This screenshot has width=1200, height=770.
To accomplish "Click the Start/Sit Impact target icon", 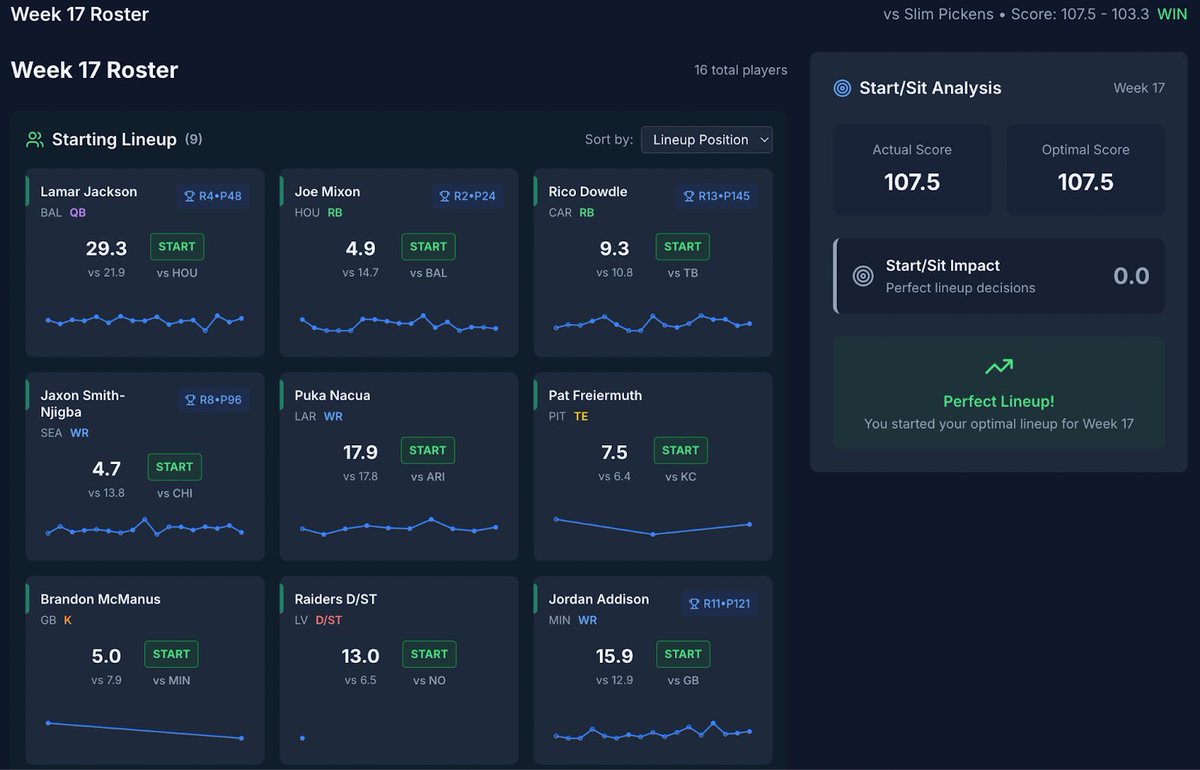I will (863, 276).
